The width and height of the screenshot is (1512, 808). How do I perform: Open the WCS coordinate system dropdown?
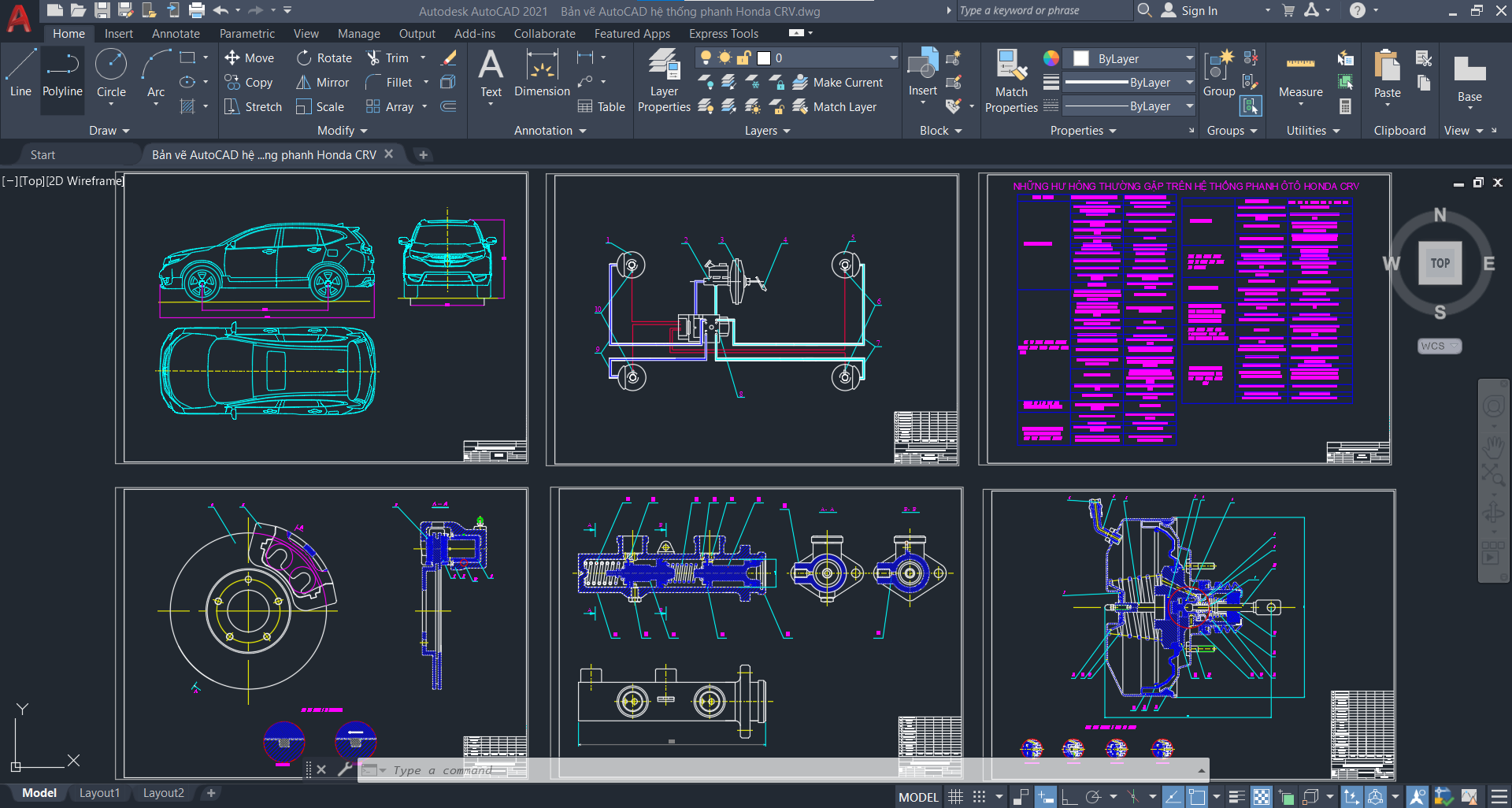pos(1439,346)
